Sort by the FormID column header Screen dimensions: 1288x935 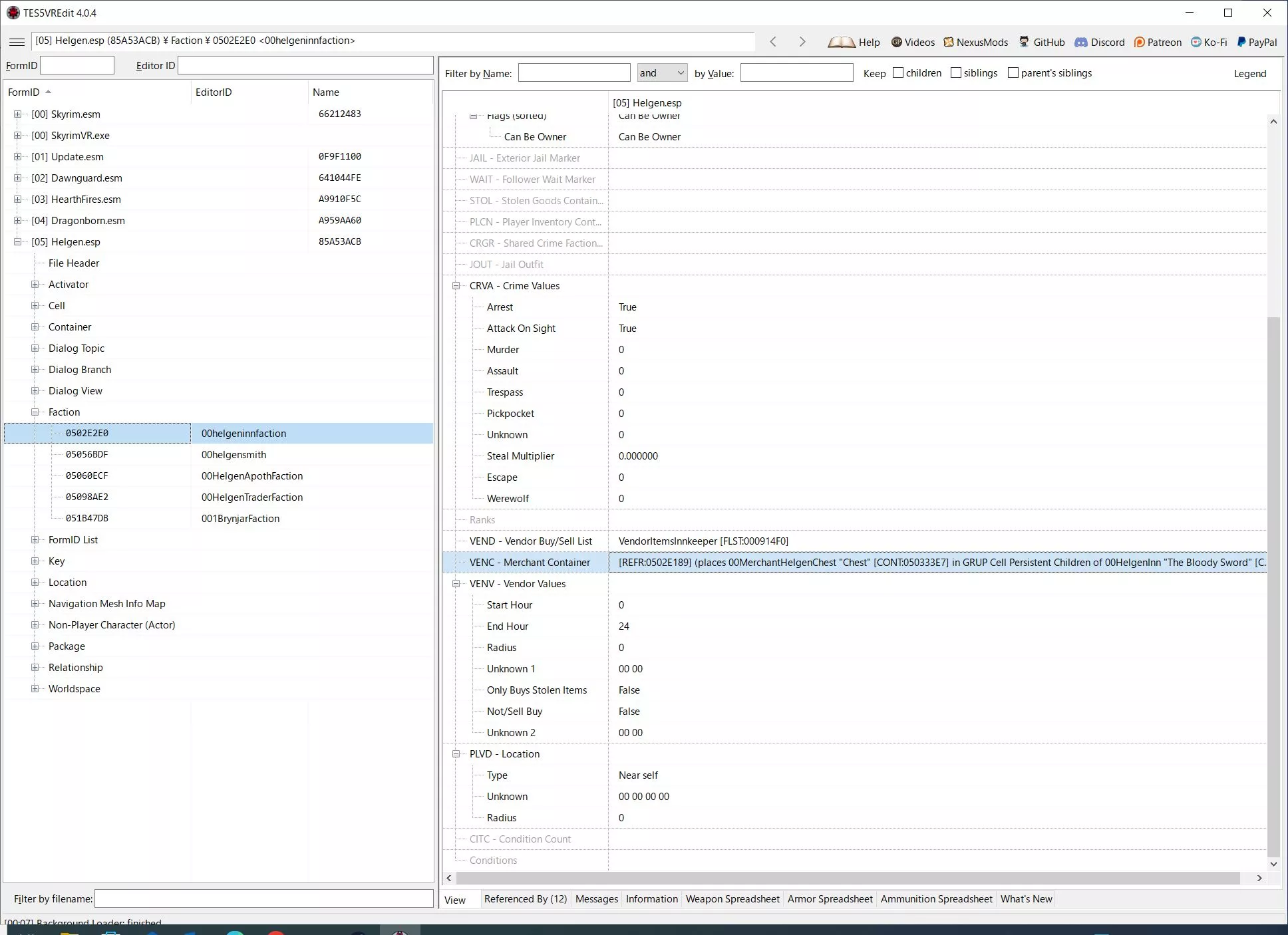tap(97, 92)
